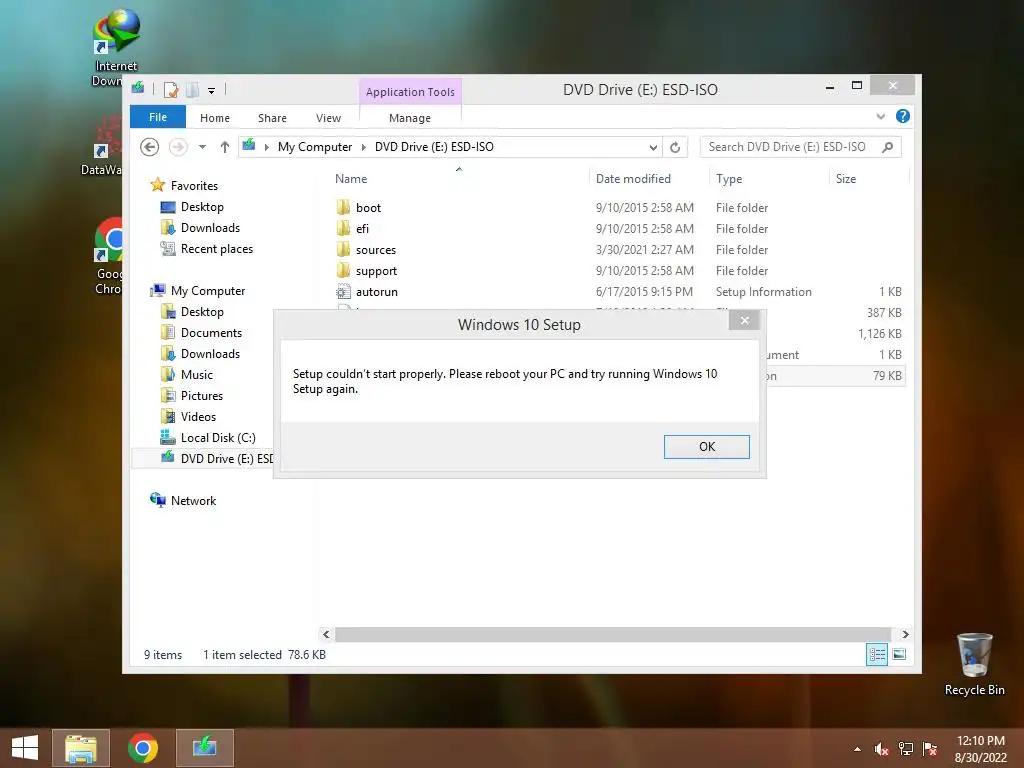Expand the address bar history dropdown
Image resolution: width=1024 pixels, height=768 pixels.
[x=653, y=148]
